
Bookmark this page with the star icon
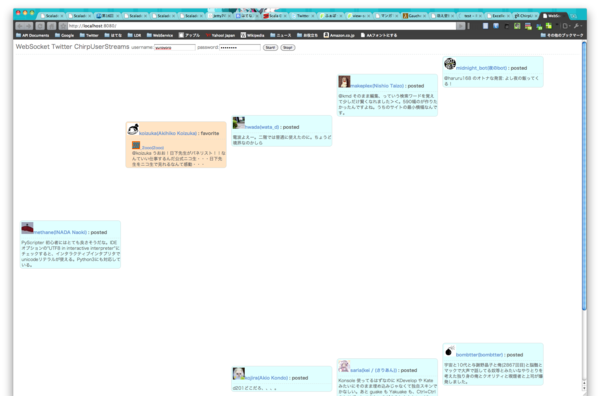pyautogui.click(x=63, y=26)
